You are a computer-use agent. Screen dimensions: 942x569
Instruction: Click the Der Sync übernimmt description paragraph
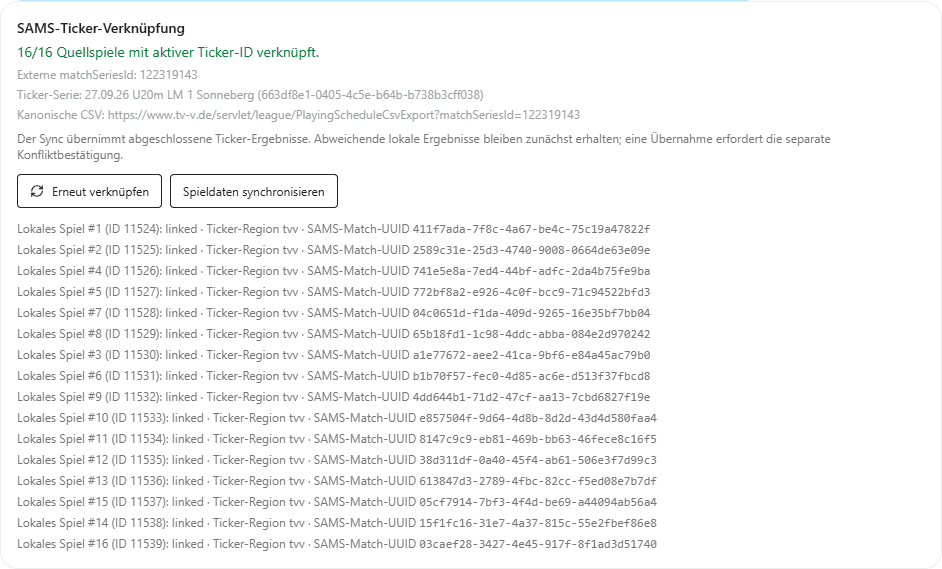[424, 147]
